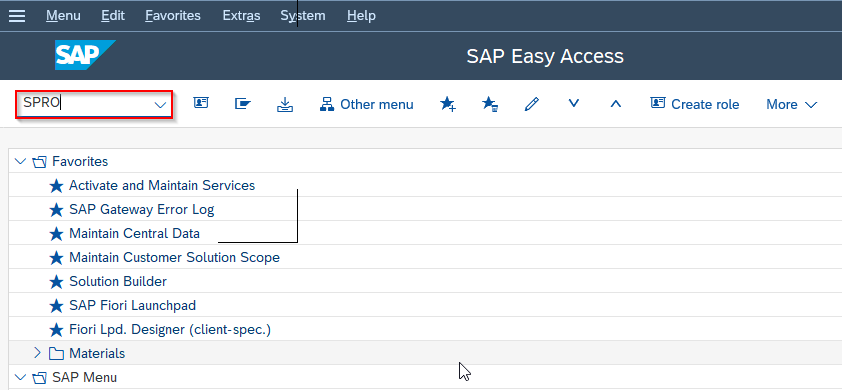This screenshot has height=390, width=842.
Task: Move favorite down with the down arrow
Action: coord(574,103)
